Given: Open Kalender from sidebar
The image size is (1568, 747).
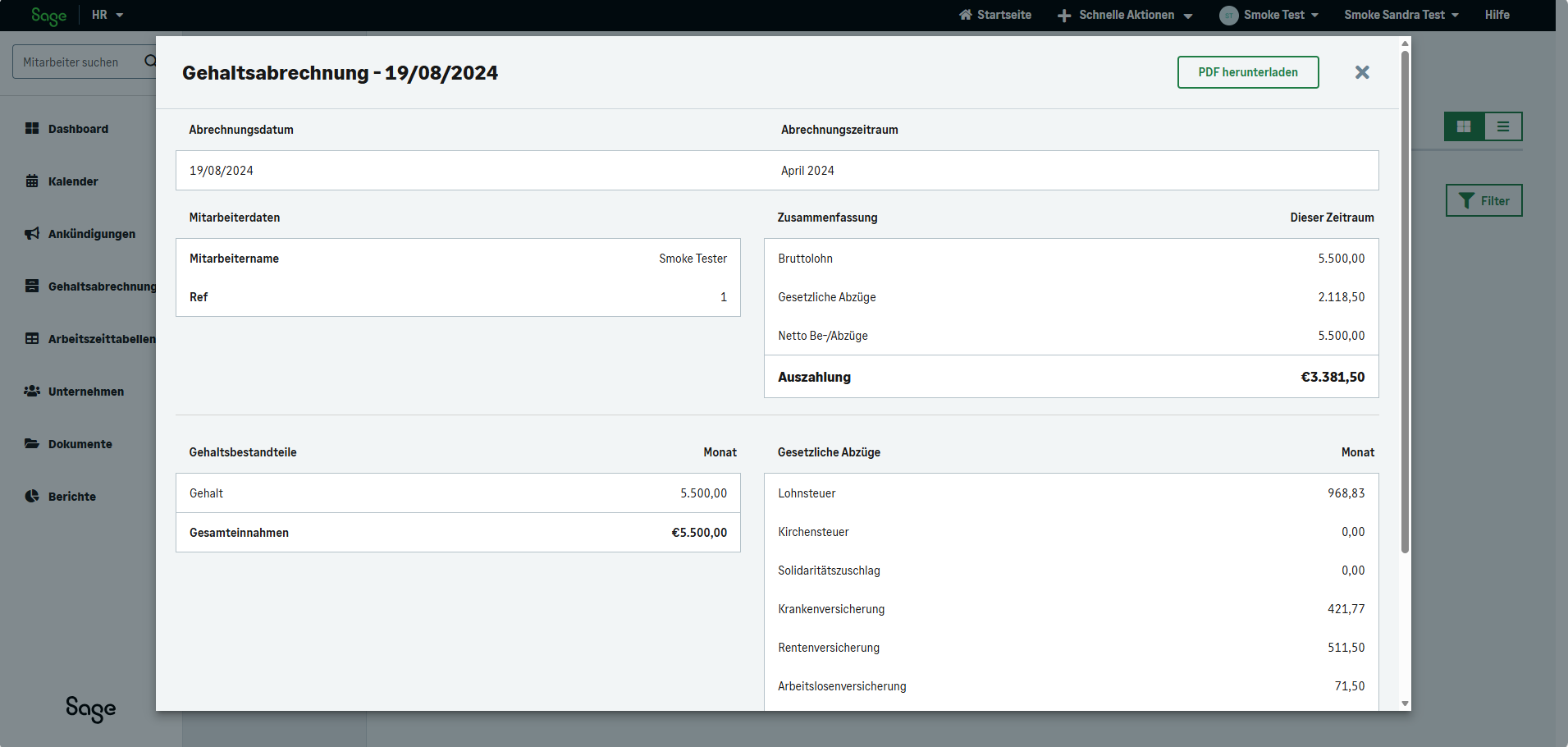Looking at the screenshot, I should tap(73, 181).
